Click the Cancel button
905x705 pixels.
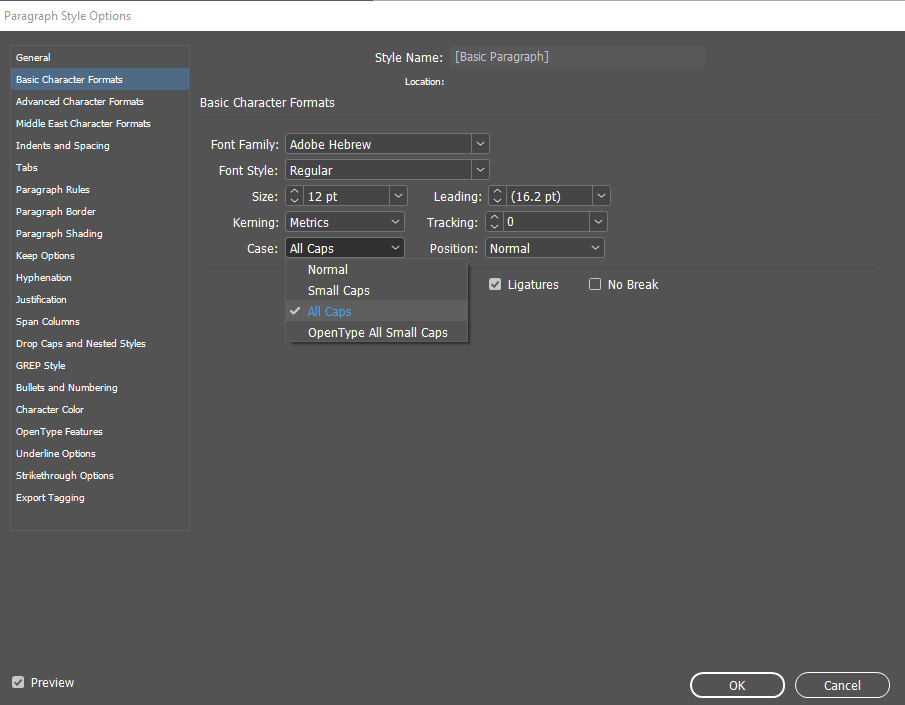point(842,685)
